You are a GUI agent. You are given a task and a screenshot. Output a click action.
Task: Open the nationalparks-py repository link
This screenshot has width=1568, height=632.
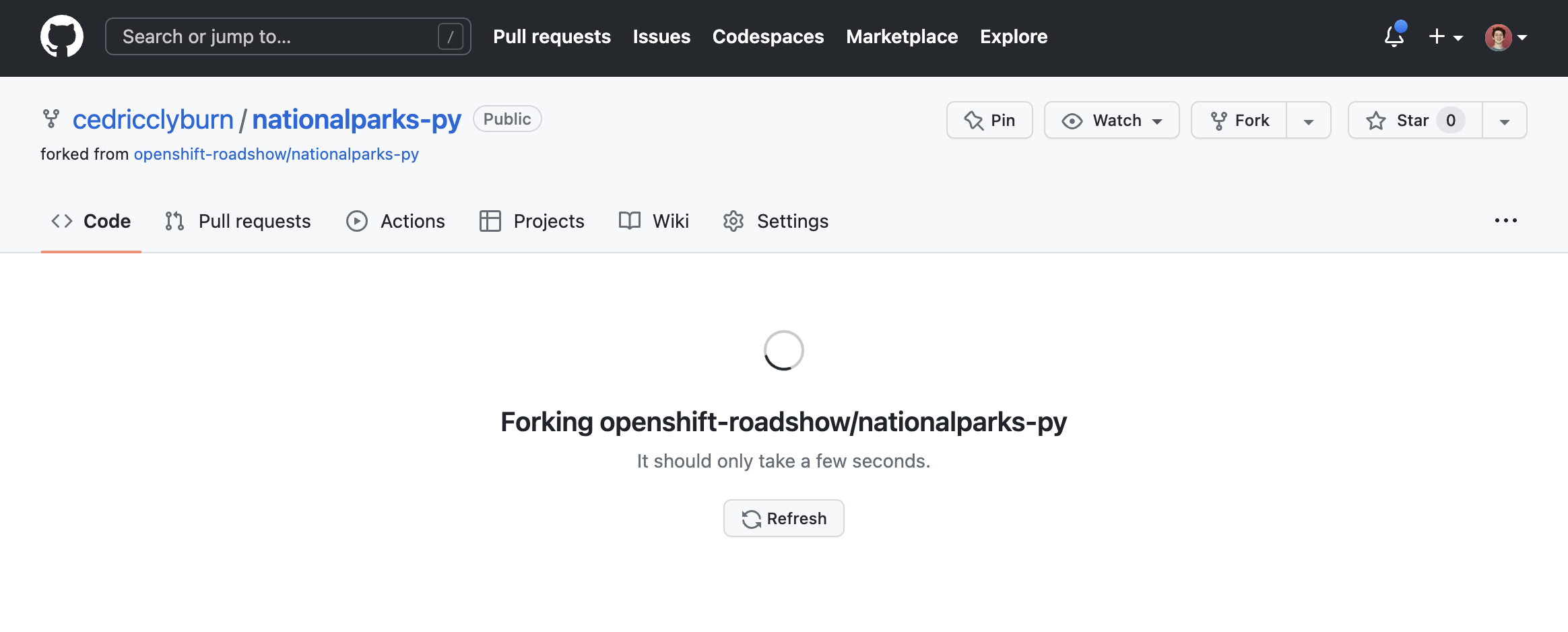point(356,119)
